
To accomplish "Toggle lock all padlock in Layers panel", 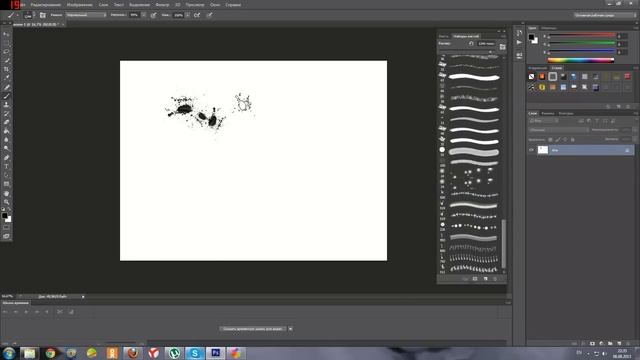I will click(x=573, y=140).
